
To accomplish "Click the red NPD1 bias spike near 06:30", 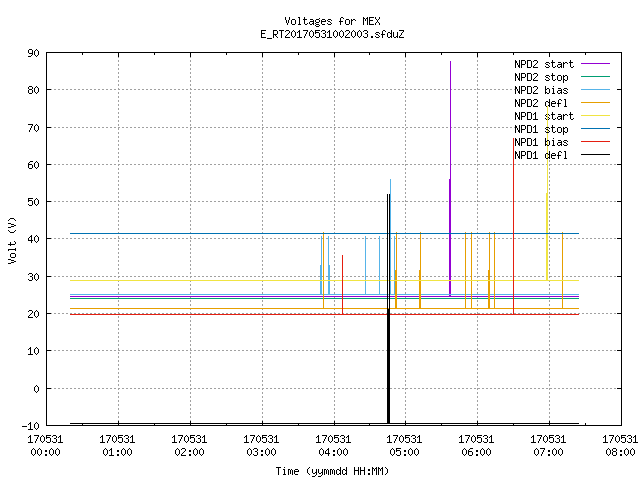I will coord(513,226).
